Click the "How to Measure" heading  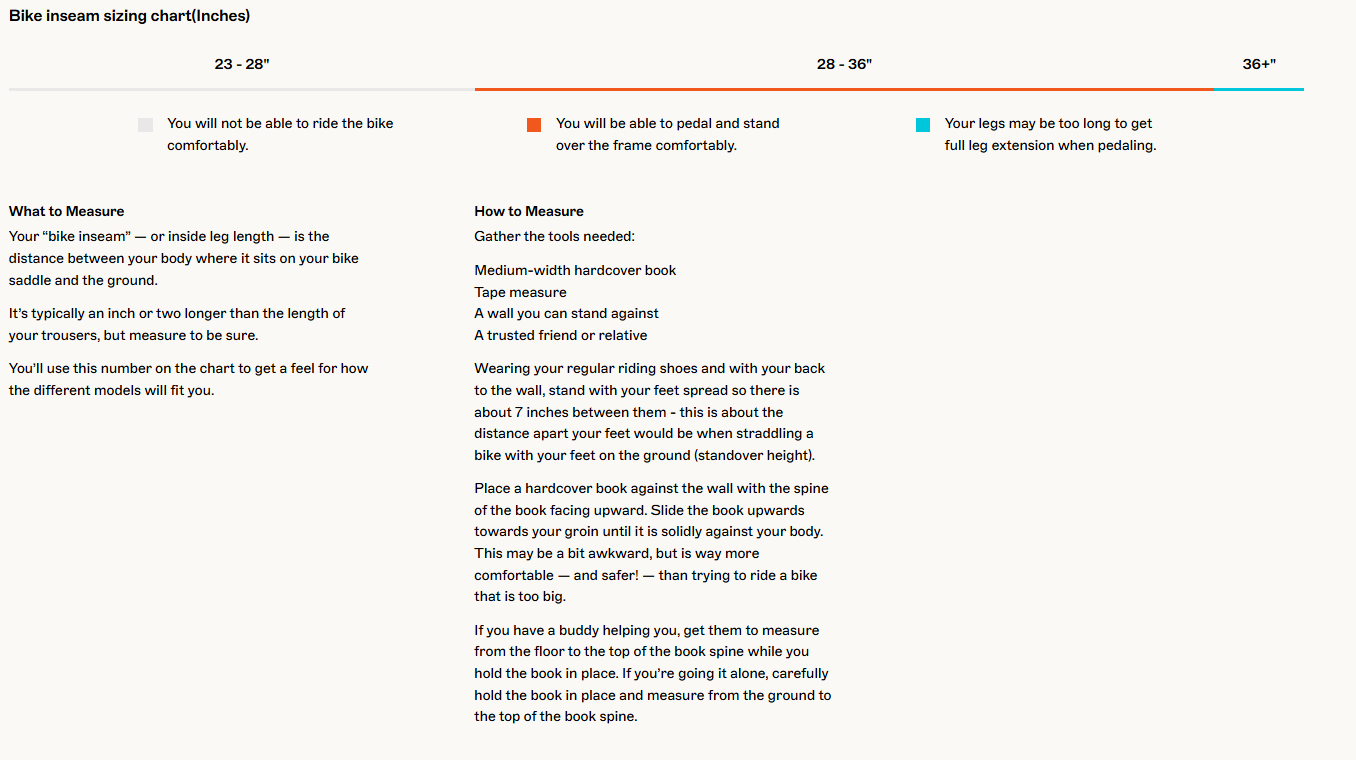pos(529,211)
